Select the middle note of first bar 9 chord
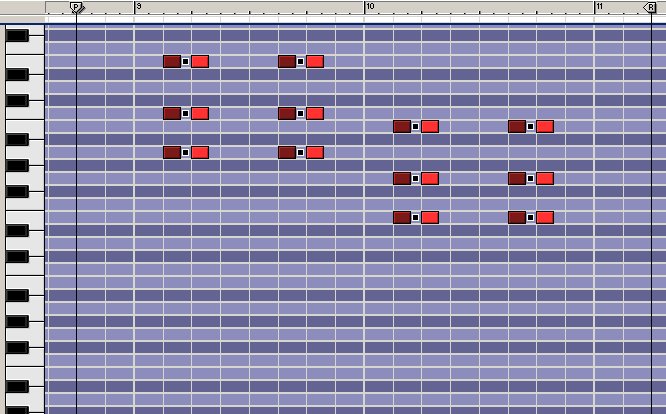666x414 pixels. point(172,113)
